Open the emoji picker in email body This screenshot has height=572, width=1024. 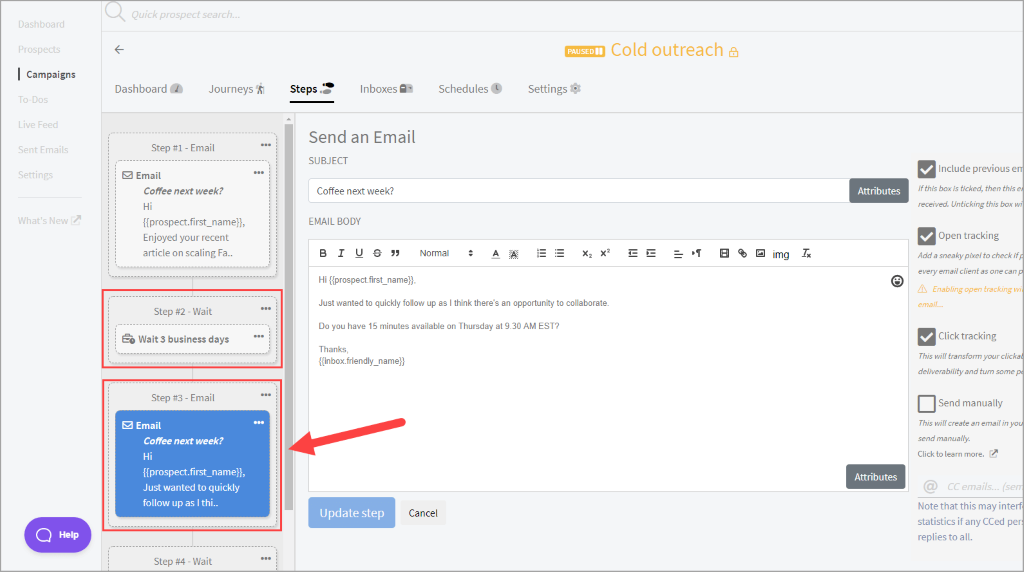coord(897,281)
